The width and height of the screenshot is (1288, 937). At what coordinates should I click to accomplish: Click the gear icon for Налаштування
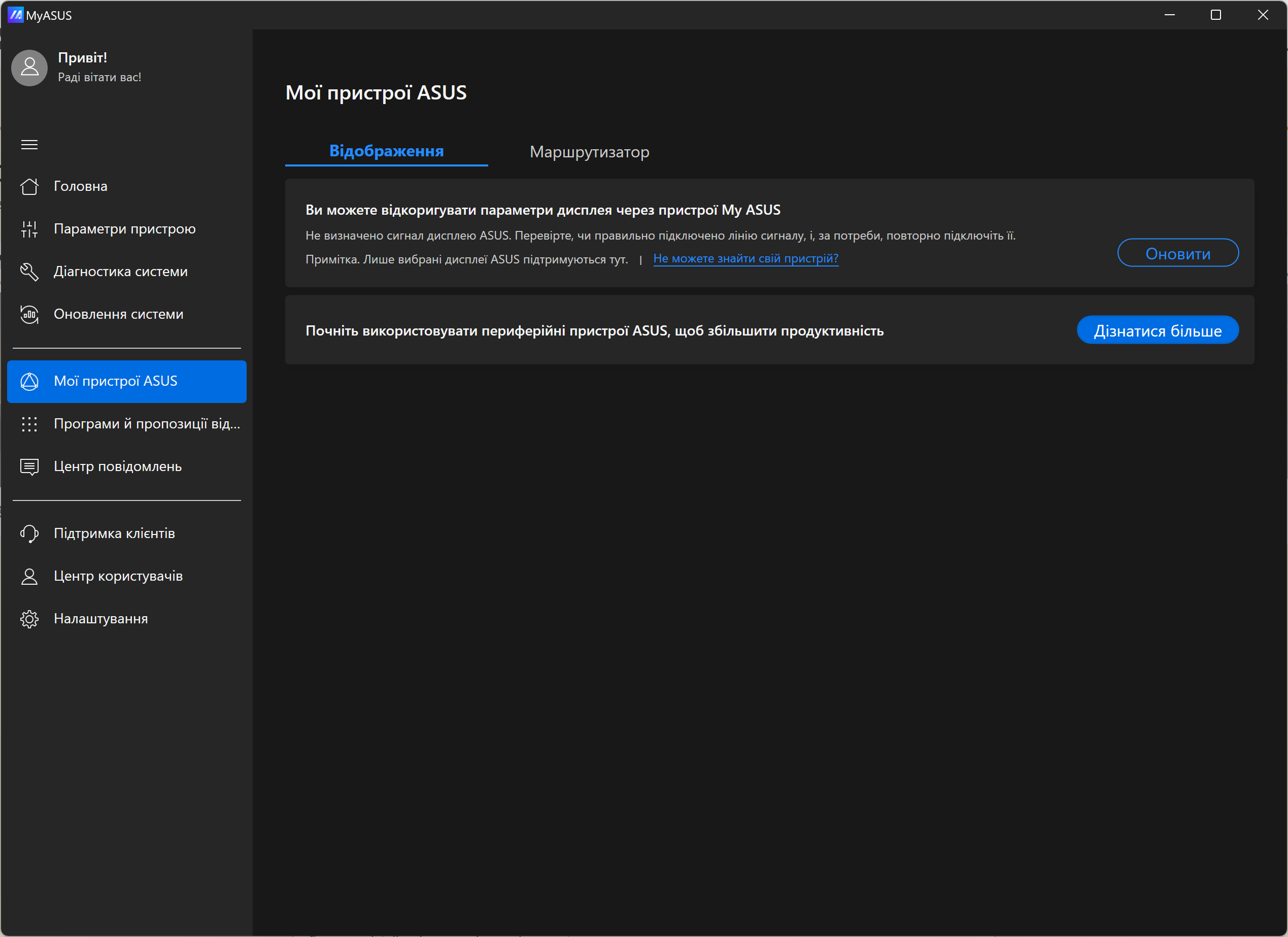(29, 618)
